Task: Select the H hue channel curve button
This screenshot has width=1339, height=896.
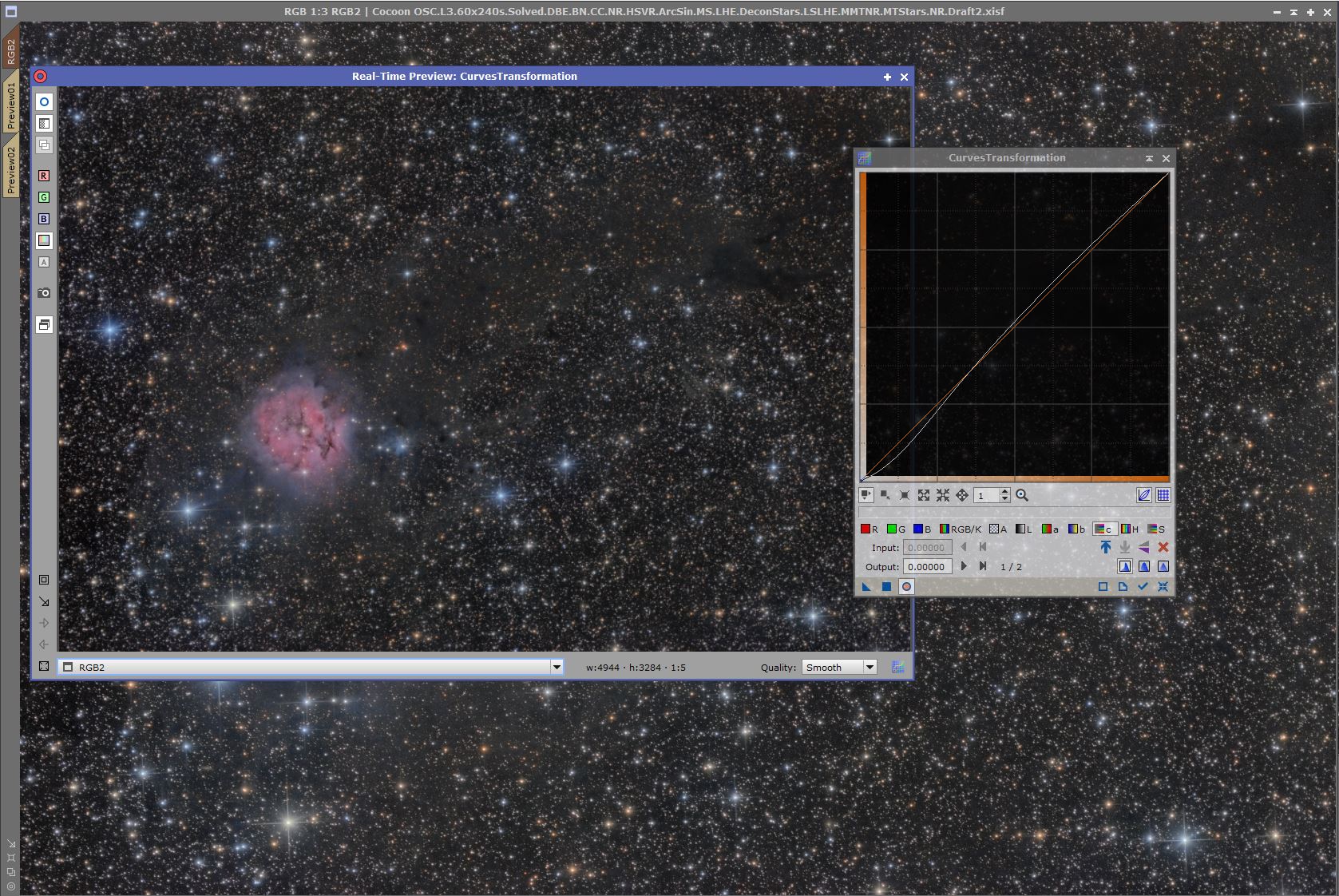Action: pyautogui.click(x=1129, y=529)
